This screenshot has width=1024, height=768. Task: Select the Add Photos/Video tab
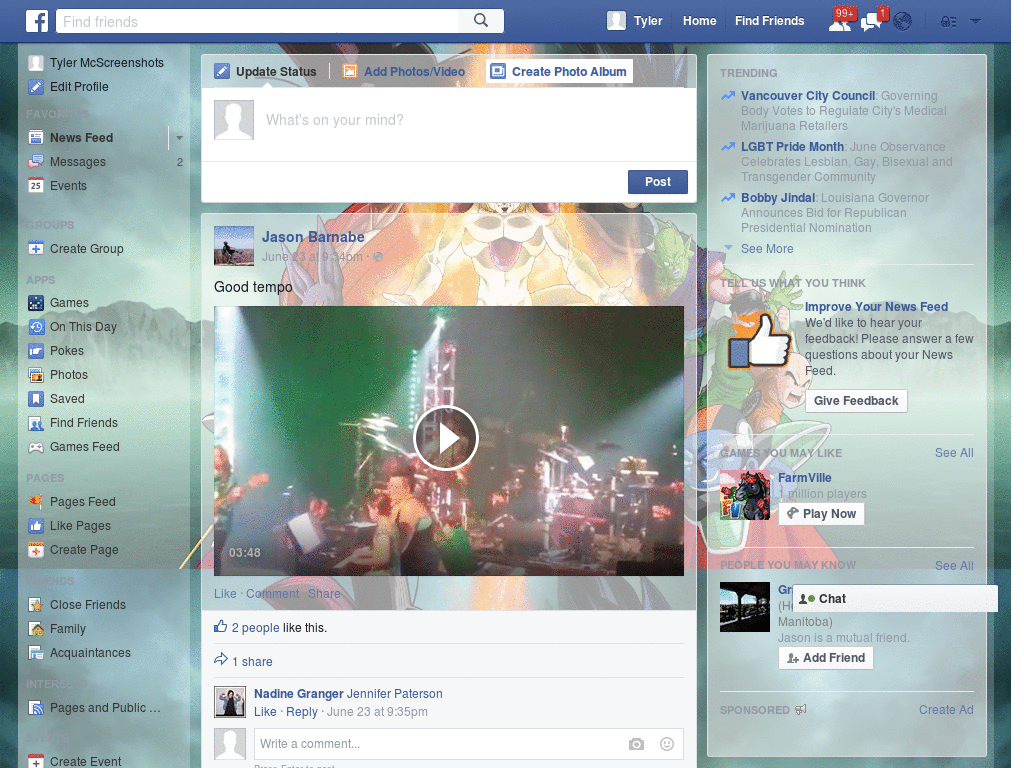click(404, 71)
